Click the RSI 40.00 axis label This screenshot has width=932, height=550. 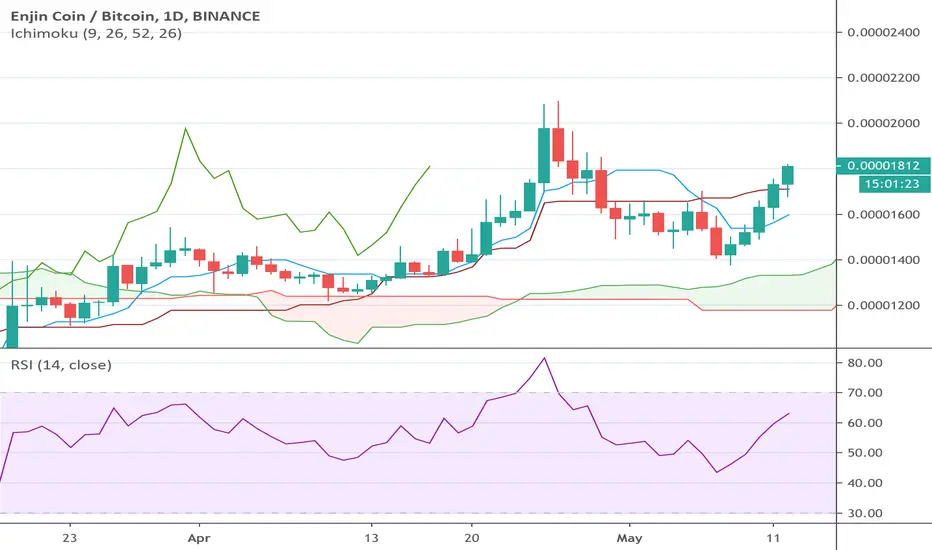point(865,483)
